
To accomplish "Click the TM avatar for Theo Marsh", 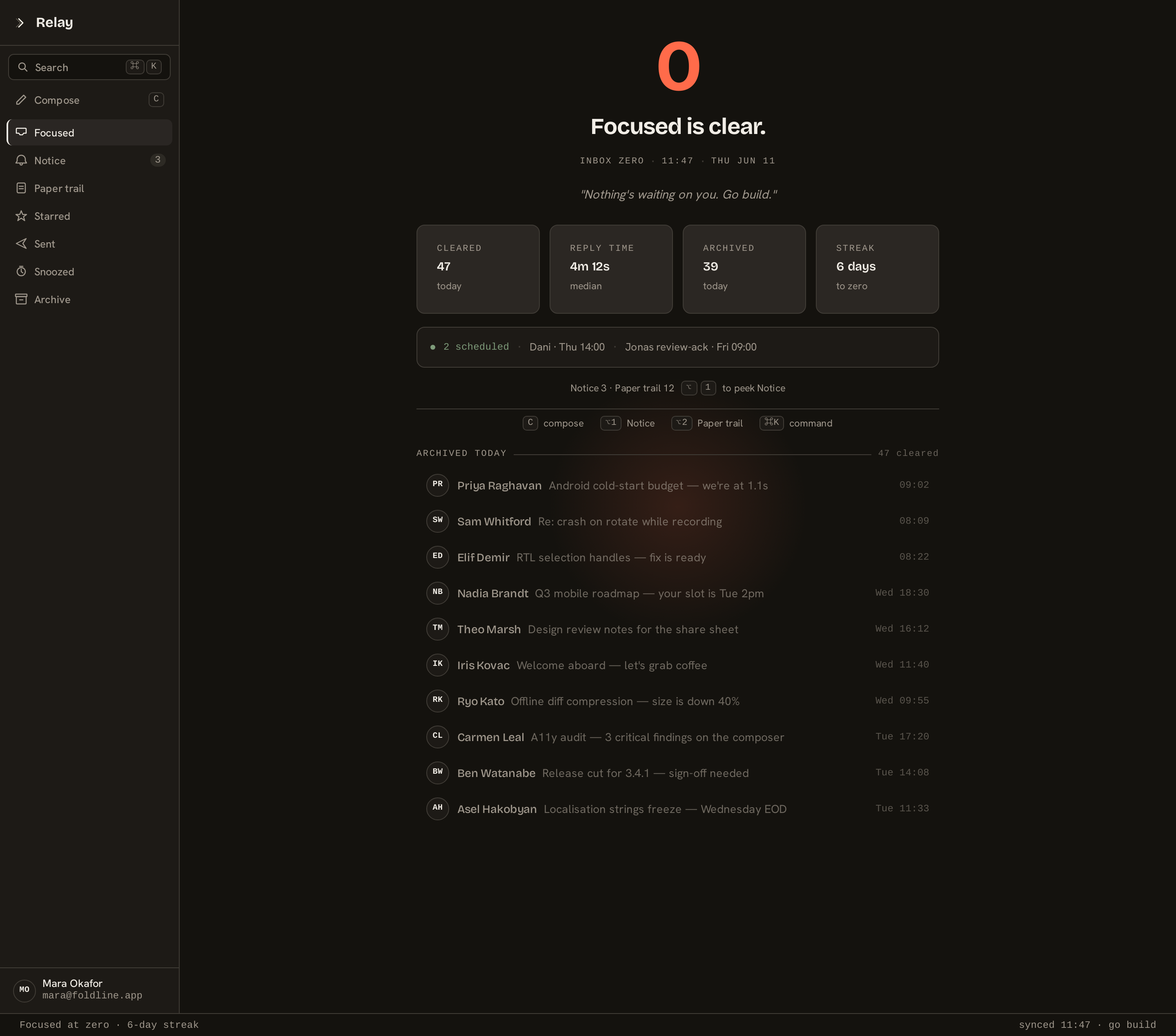I will click(437, 629).
